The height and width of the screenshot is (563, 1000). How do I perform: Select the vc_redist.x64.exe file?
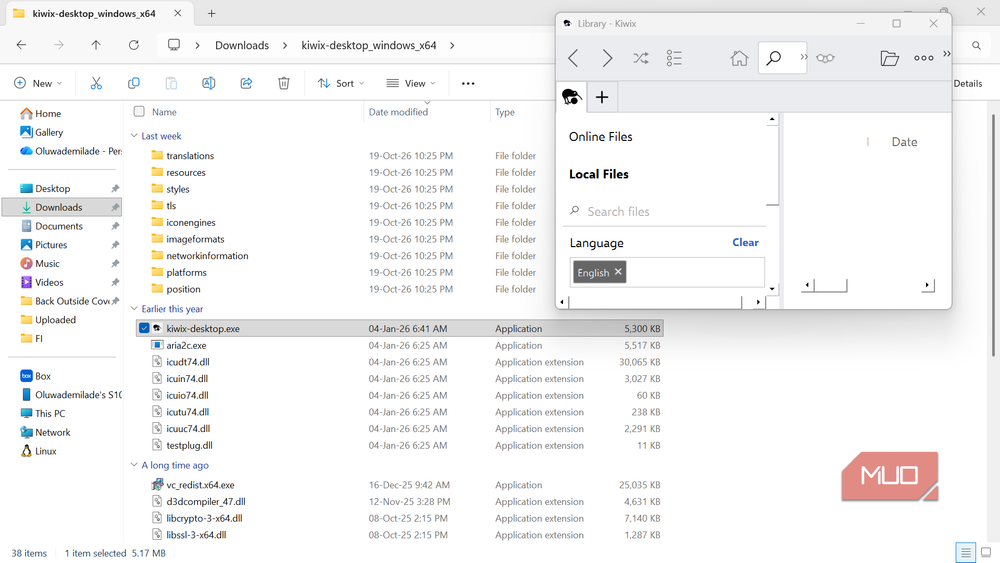(200, 485)
